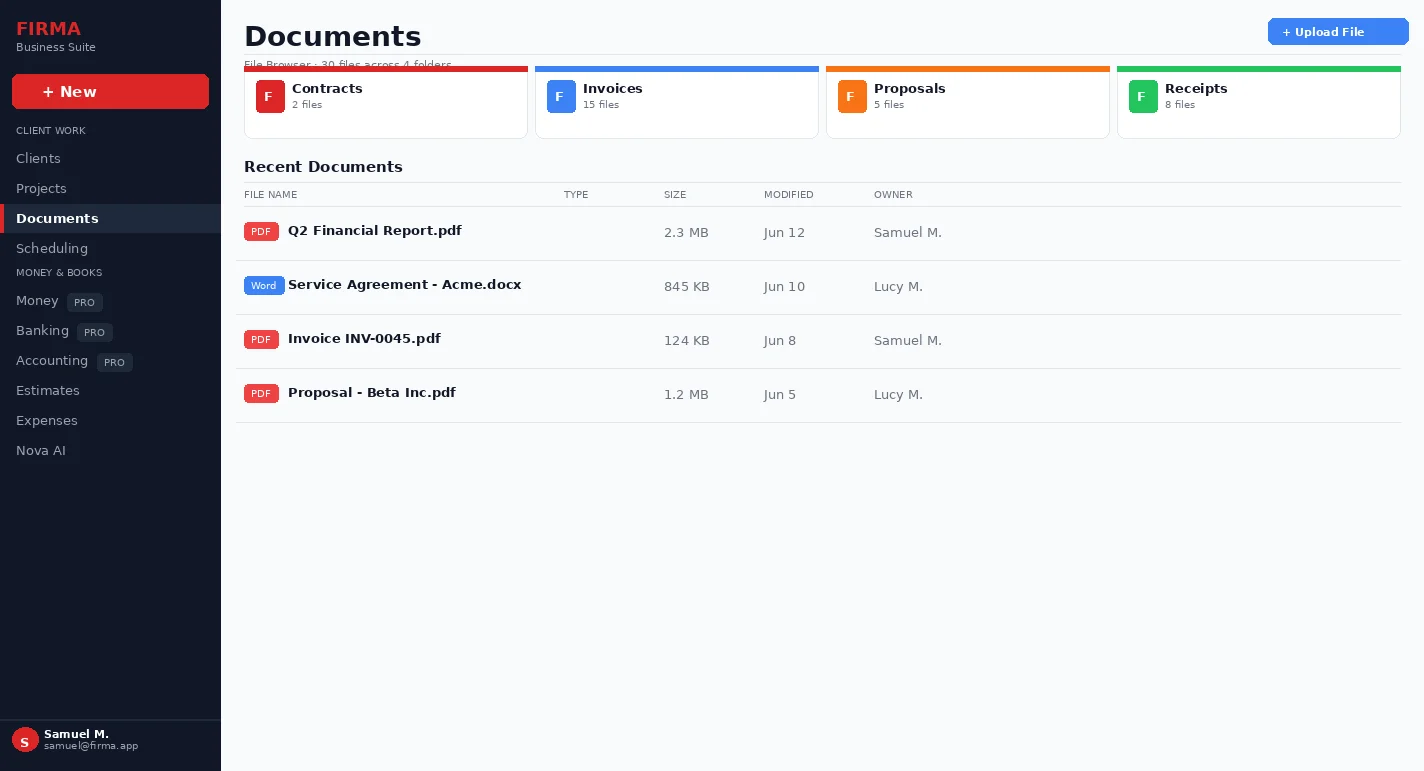Click owner Samuel M. on Q2 Financial Report row

pyautogui.click(x=908, y=233)
